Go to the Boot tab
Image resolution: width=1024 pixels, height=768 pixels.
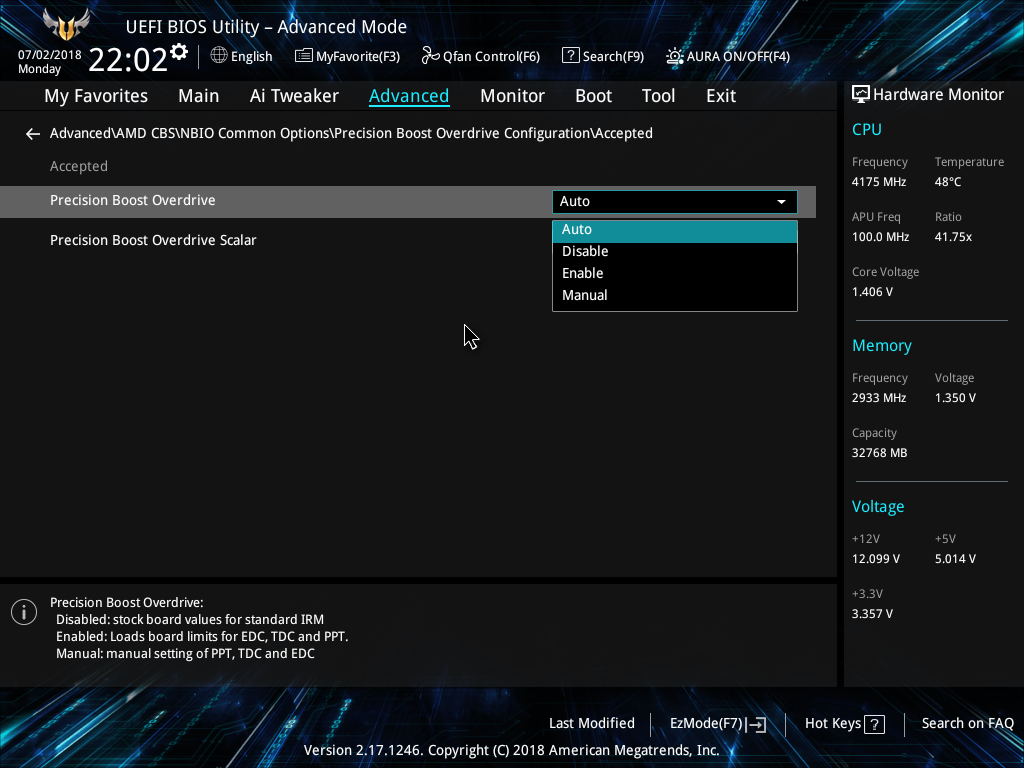(593, 96)
